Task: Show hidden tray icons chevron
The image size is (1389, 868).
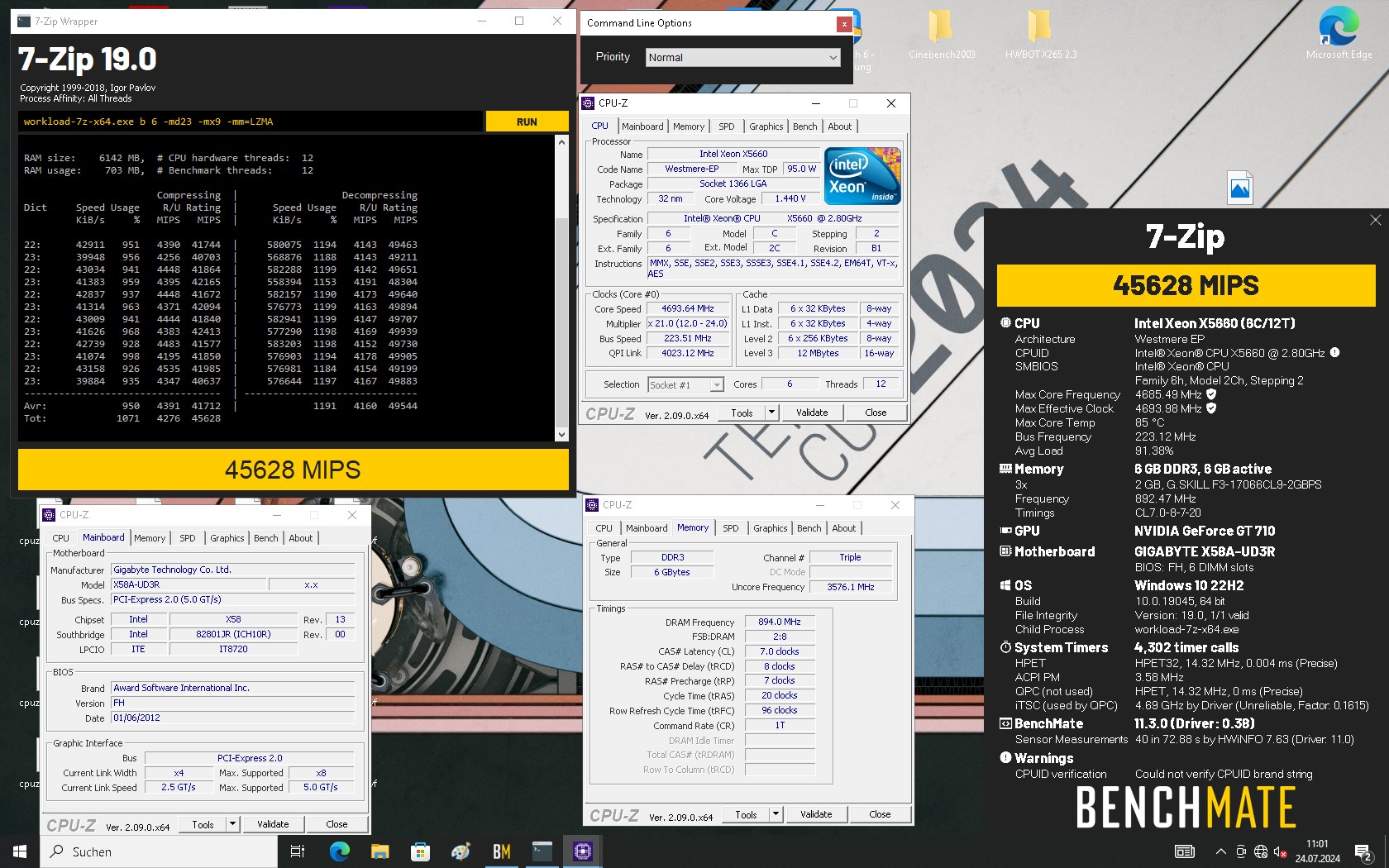Action: coord(1220,851)
